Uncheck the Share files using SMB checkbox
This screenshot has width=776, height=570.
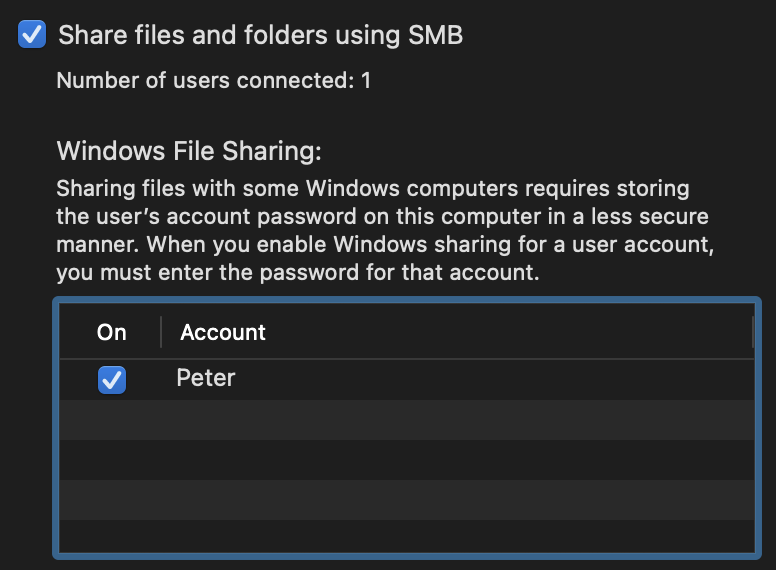point(33,36)
